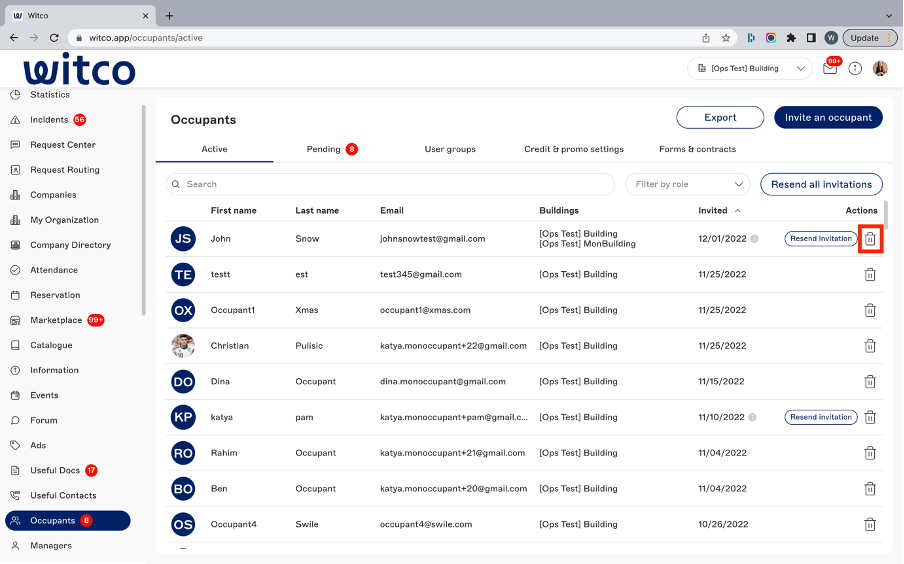The height and width of the screenshot is (564, 904).
Task: Click trash icon for testt est row
Action: click(870, 275)
